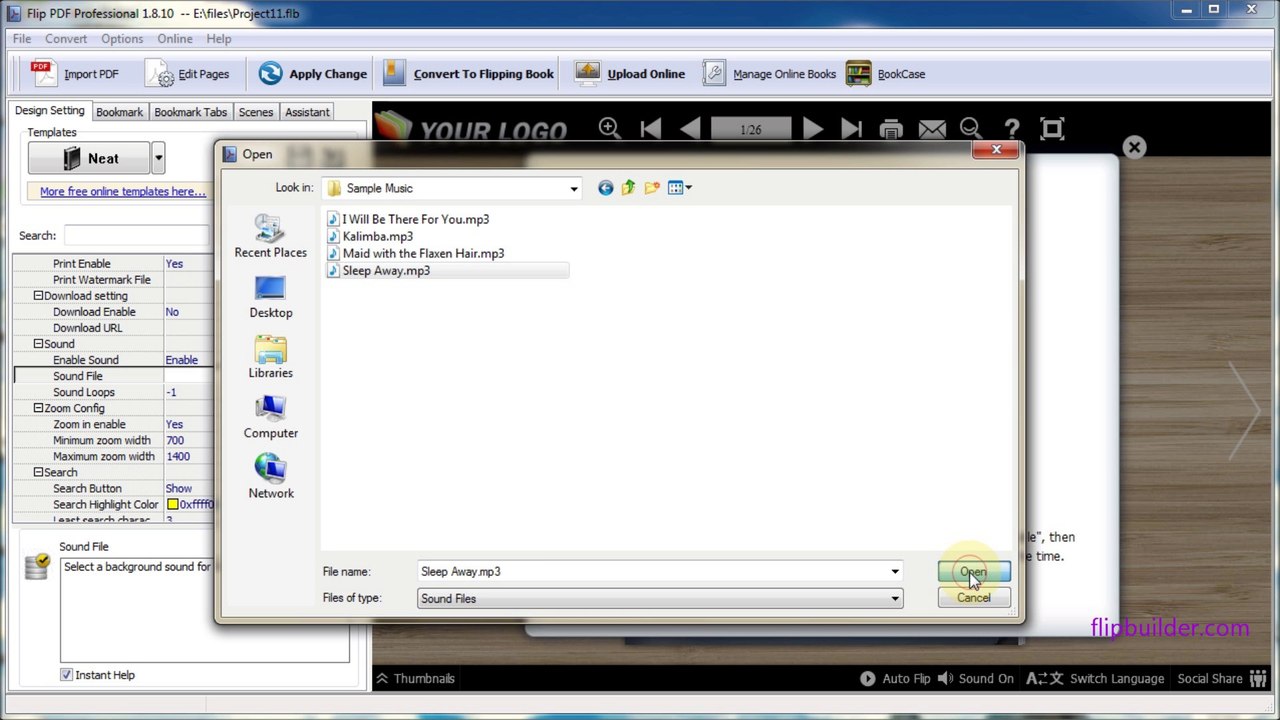Click the yellow Search Highlight Color swatch
Image resolution: width=1280 pixels, height=720 pixels.
coord(173,505)
